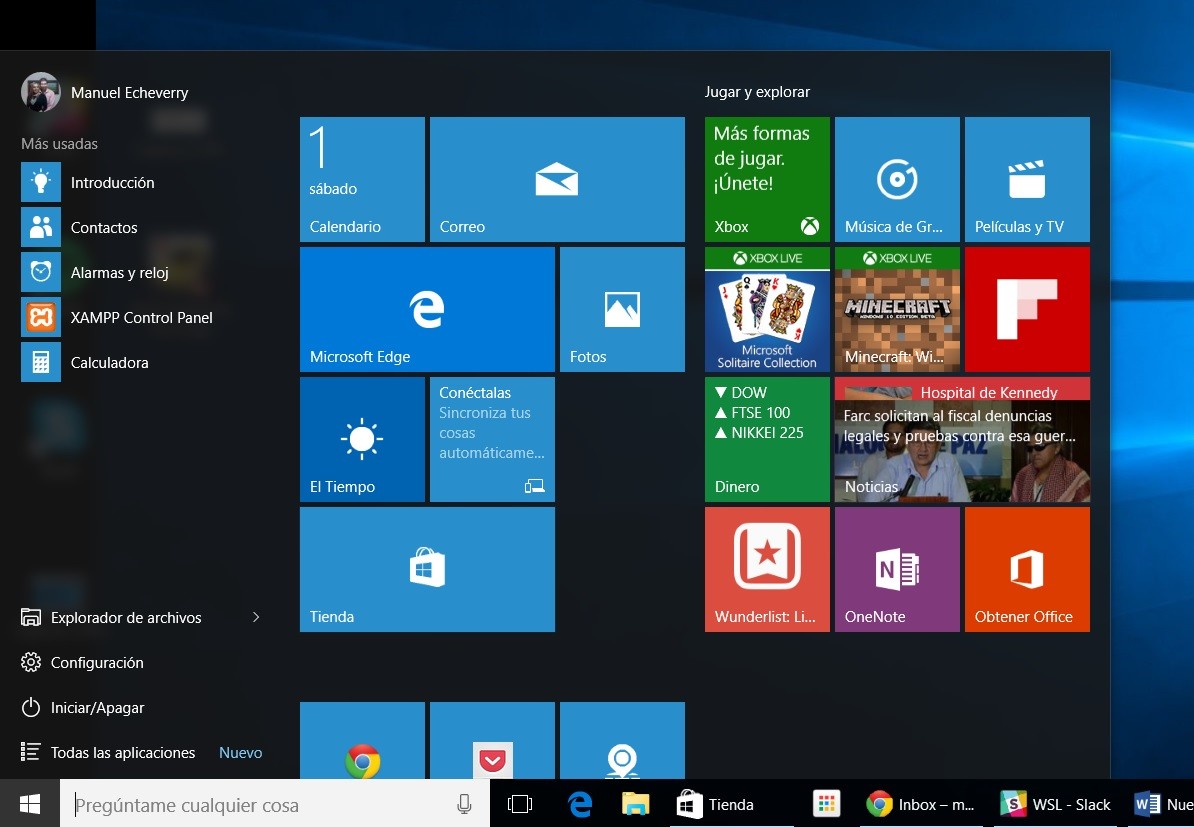The width and height of the screenshot is (1194, 827).
Task: Launch Microsoft Edge from its tile
Action: pyautogui.click(x=427, y=308)
